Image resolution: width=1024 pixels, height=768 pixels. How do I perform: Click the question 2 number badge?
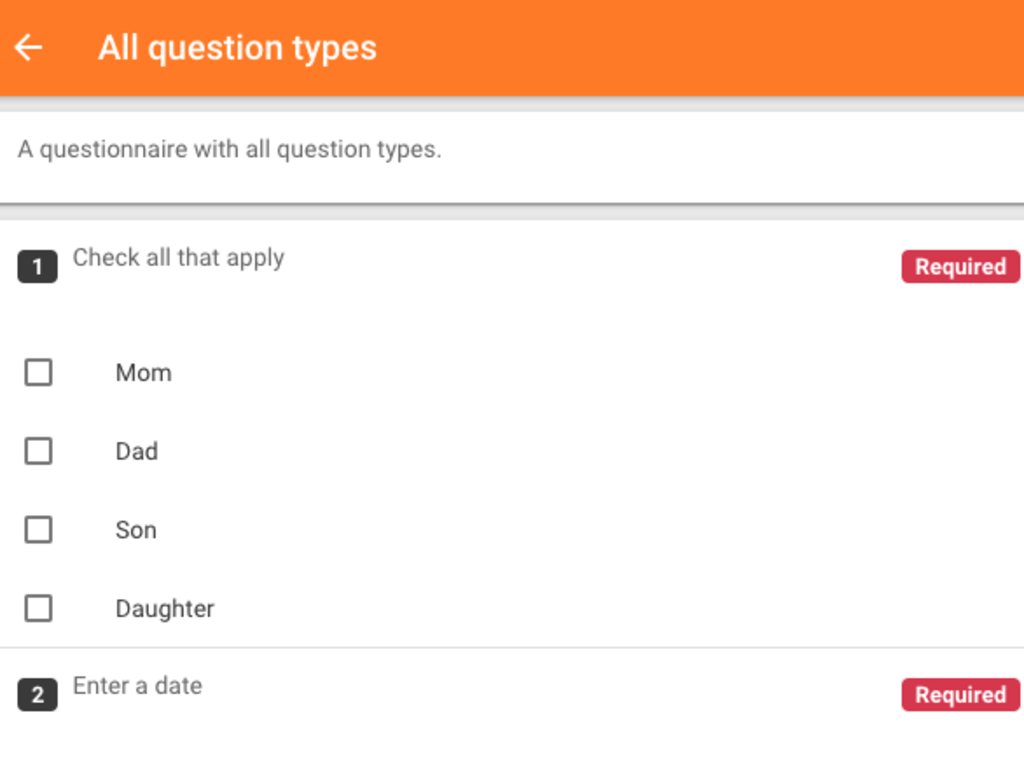tap(37, 694)
